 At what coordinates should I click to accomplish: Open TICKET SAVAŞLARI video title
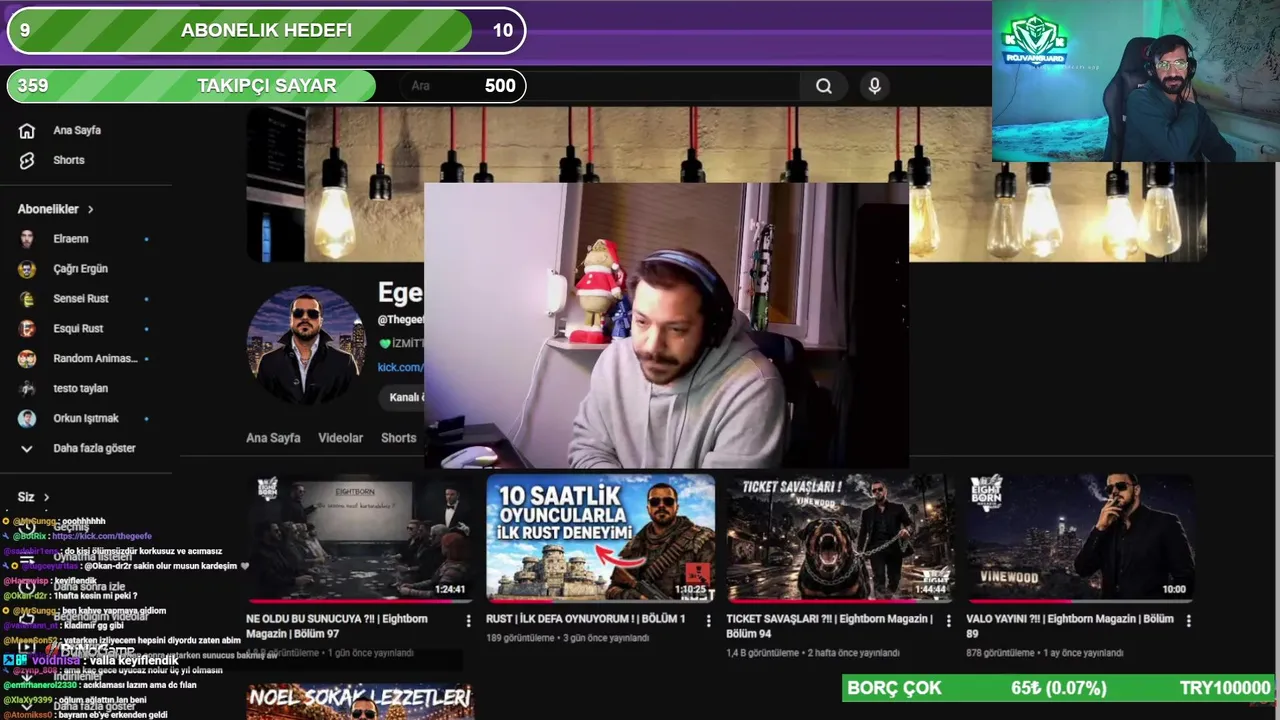click(x=830, y=626)
